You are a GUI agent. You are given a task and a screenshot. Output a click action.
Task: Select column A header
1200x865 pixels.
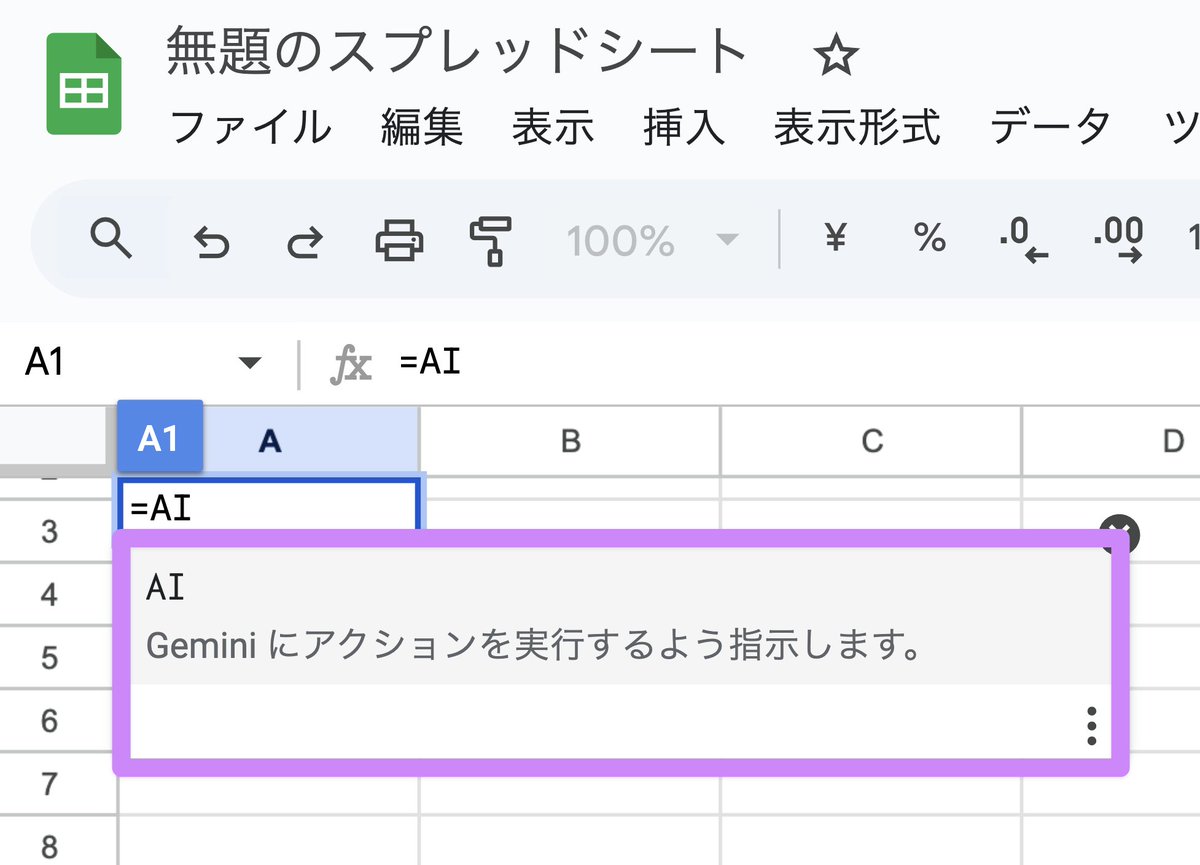[268, 440]
